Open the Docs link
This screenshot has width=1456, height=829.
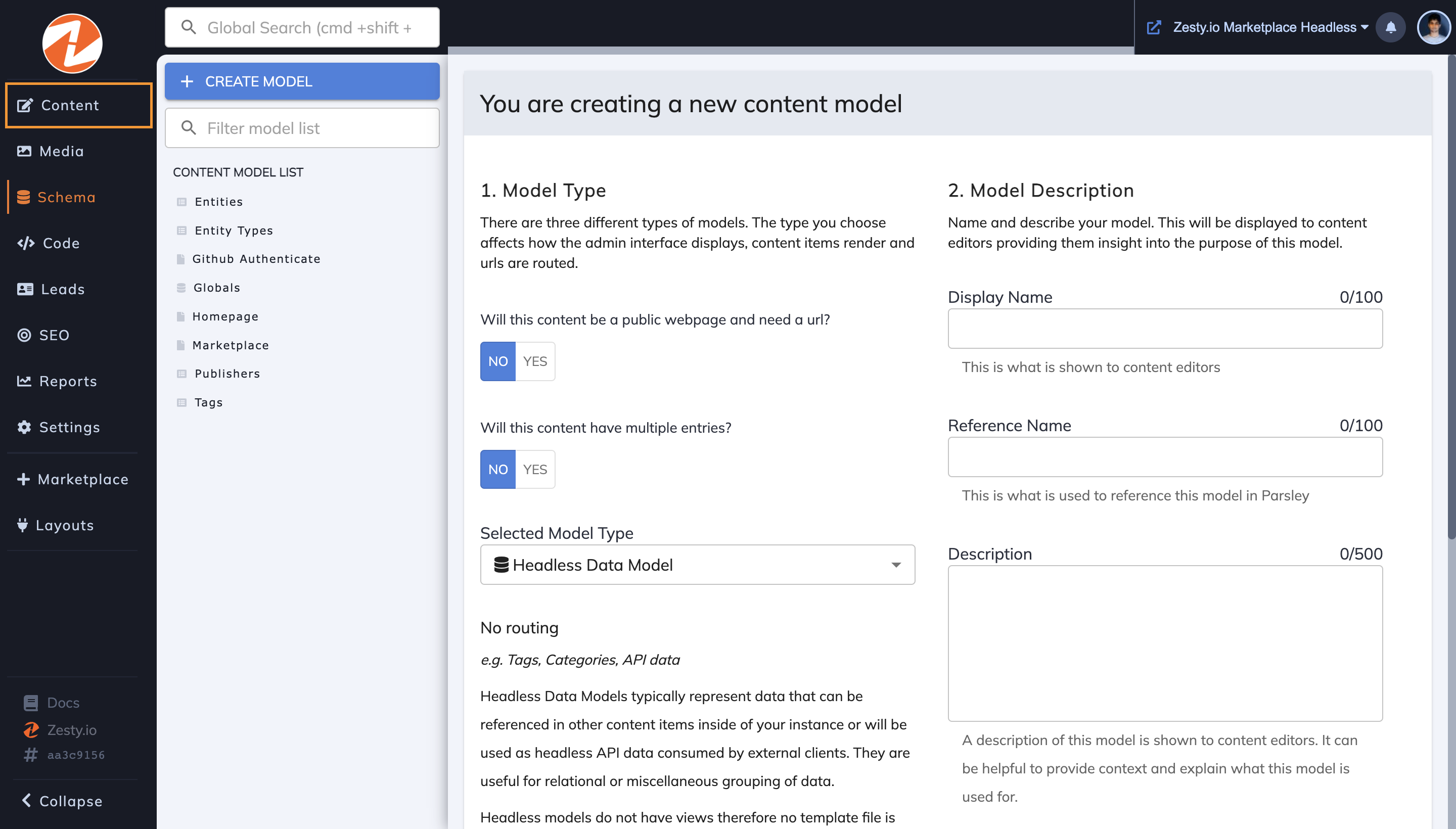(63, 703)
